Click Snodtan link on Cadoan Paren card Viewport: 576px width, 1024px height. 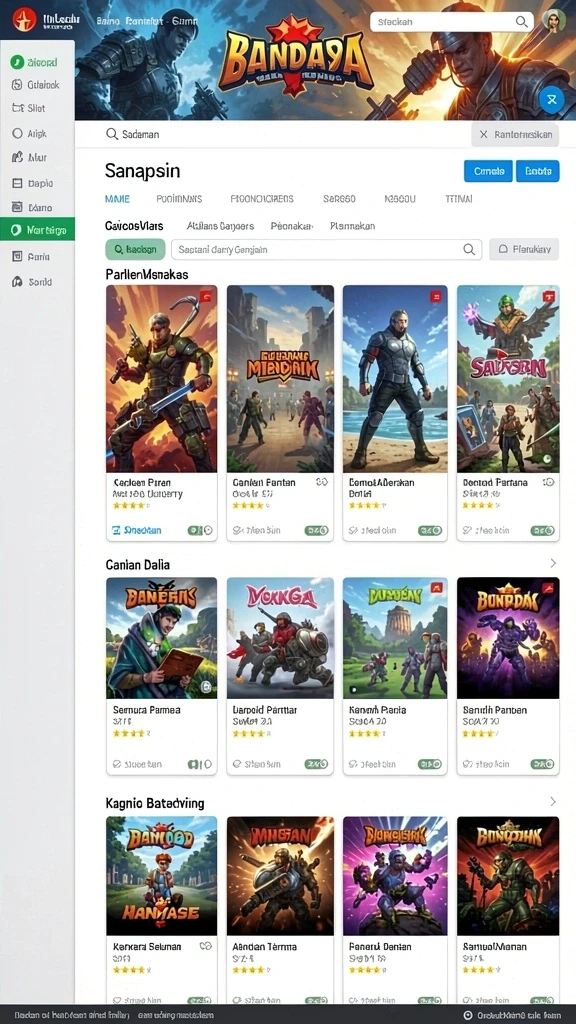coord(137,530)
